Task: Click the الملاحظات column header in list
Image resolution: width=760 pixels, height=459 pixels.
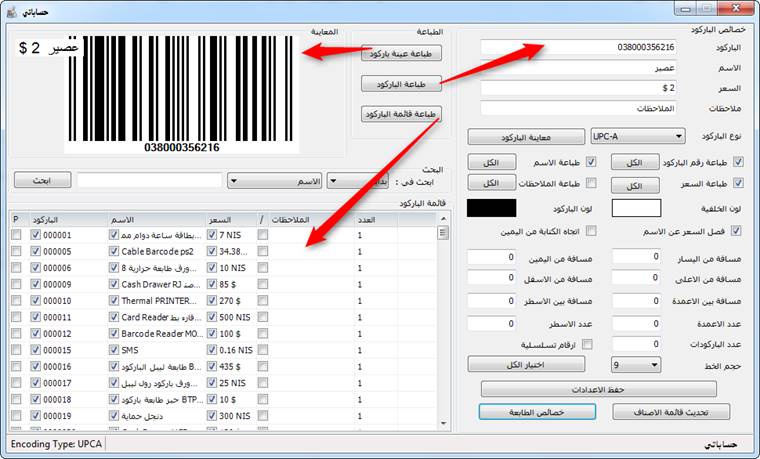Action: [x=311, y=220]
